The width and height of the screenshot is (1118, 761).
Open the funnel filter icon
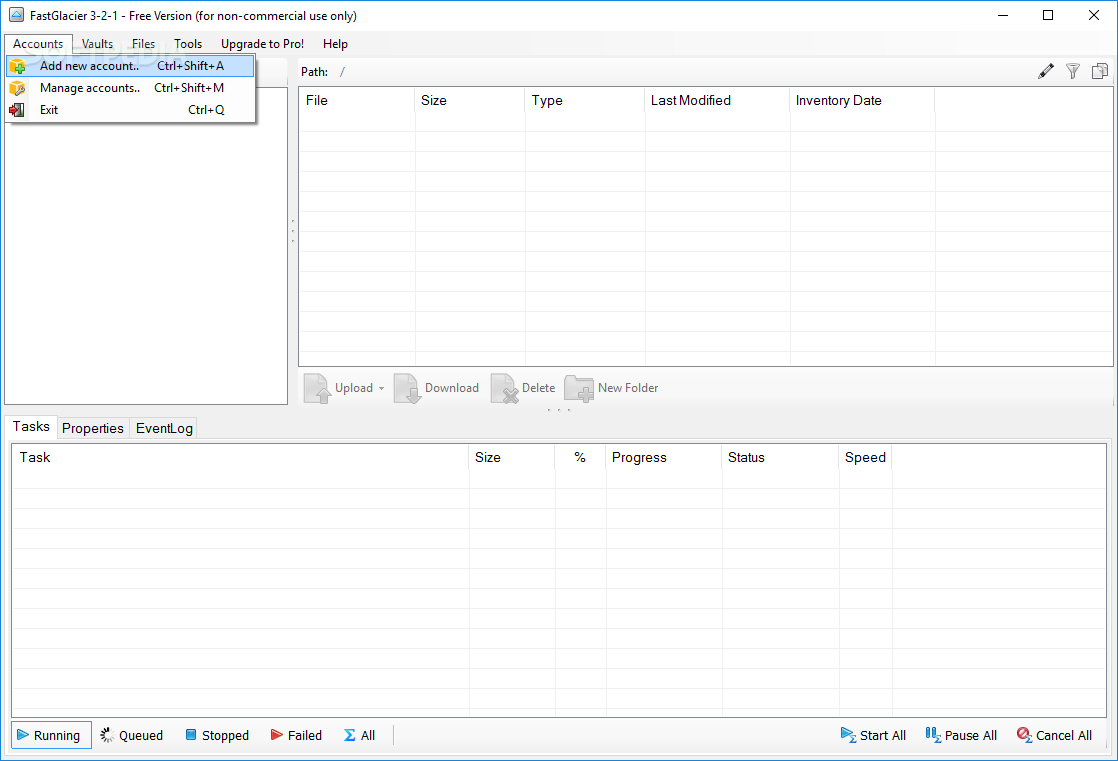point(1072,71)
